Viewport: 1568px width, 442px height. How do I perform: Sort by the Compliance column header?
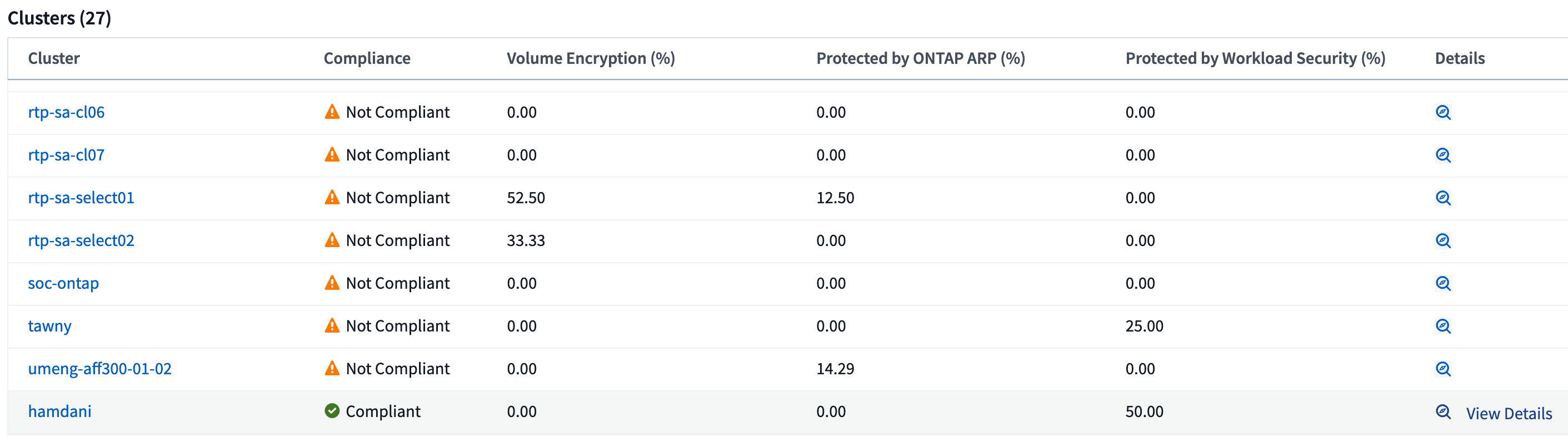click(367, 58)
